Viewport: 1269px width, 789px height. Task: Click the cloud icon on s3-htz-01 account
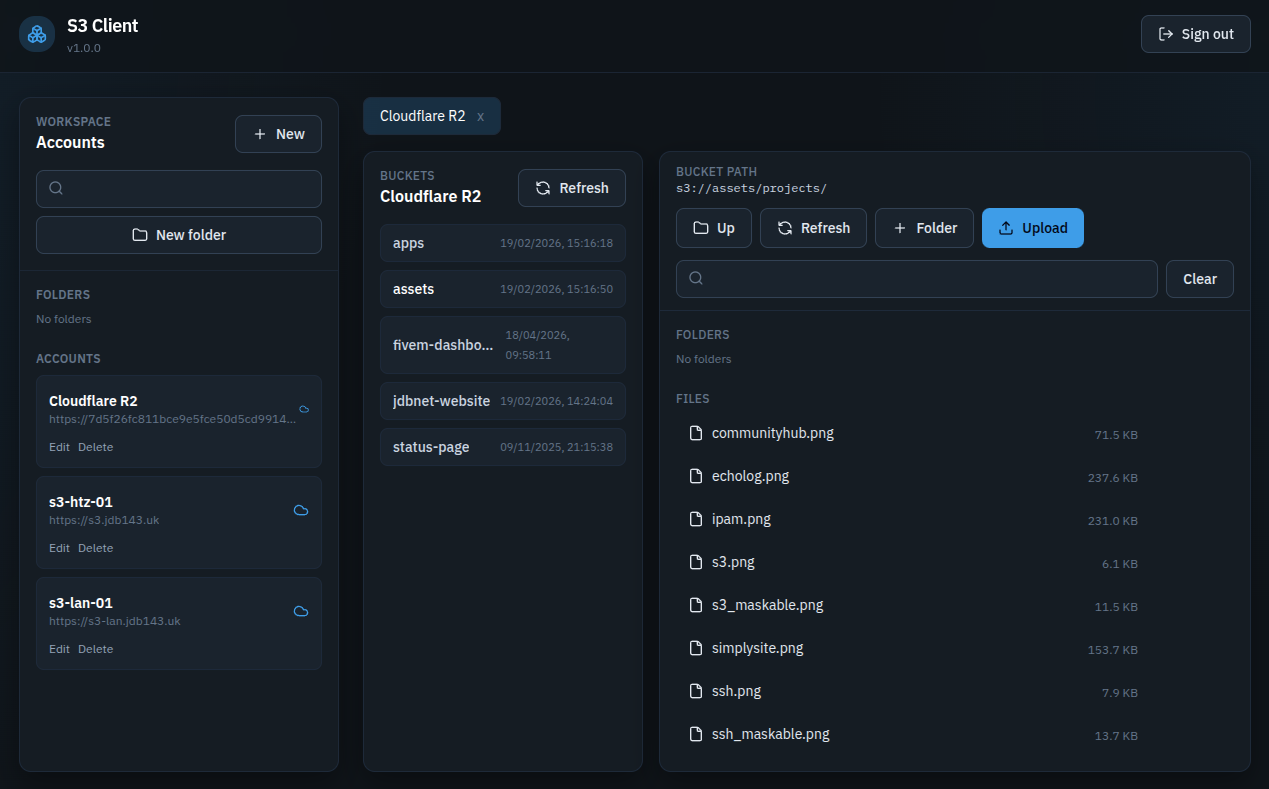click(301, 510)
